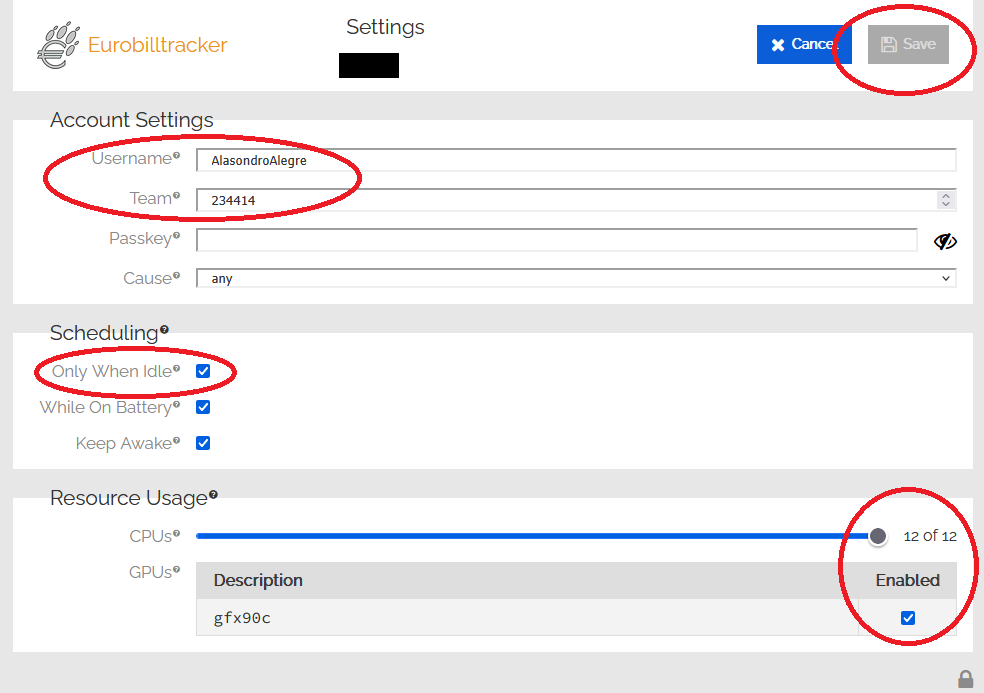Viewport: 984px width, 693px height.
Task: Click the Cancel button
Action: click(x=804, y=45)
